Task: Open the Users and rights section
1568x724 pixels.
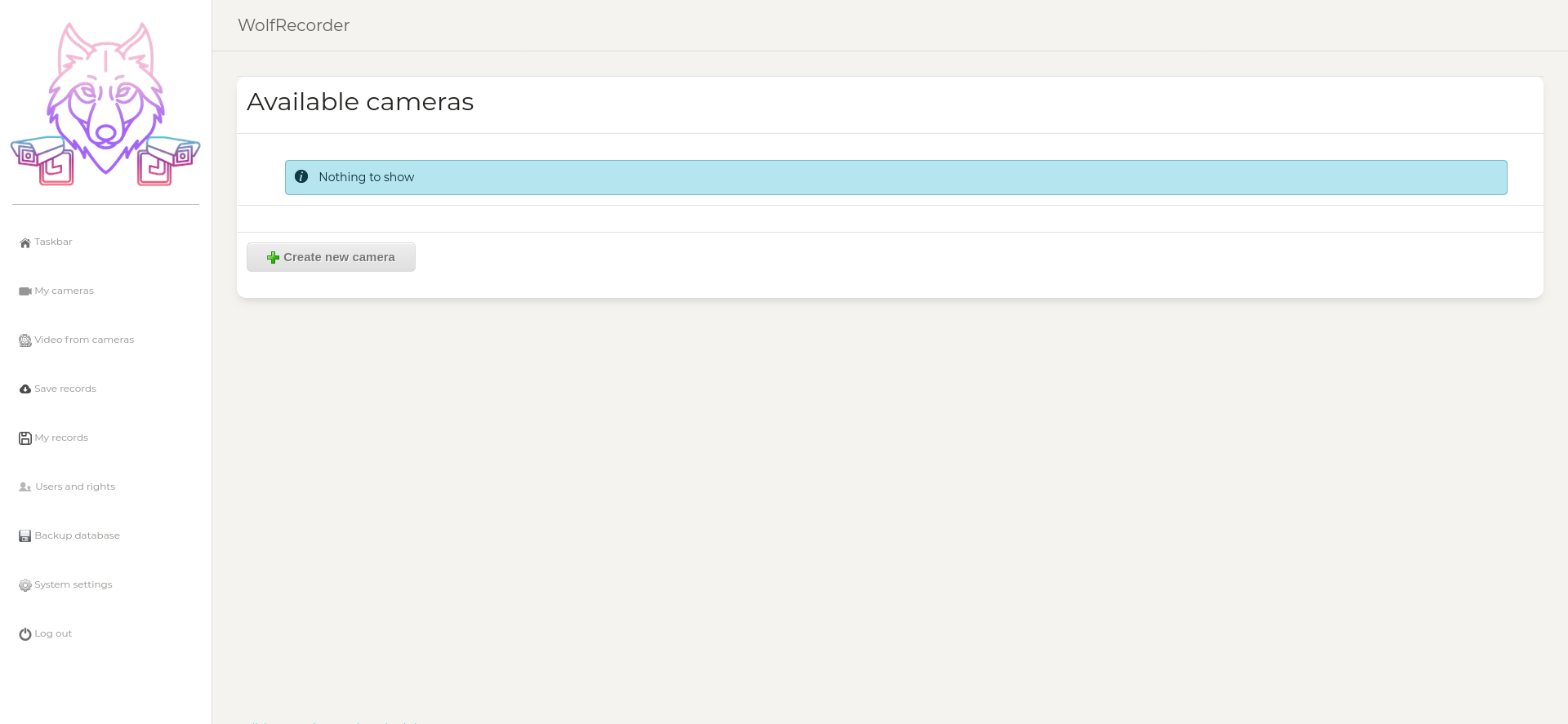Action: 75,487
